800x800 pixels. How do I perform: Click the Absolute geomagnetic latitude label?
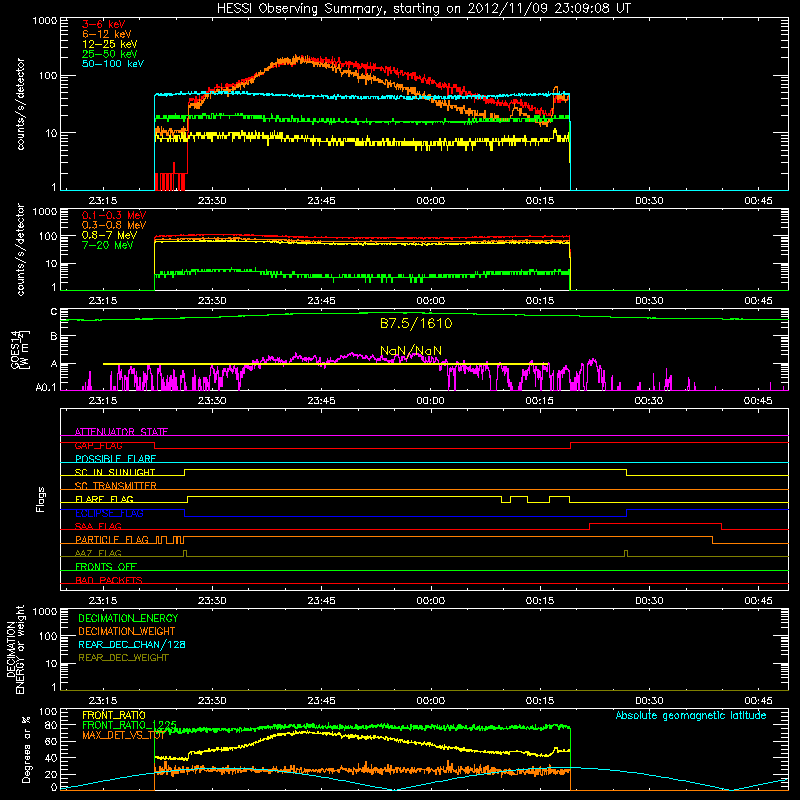click(x=691, y=715)
